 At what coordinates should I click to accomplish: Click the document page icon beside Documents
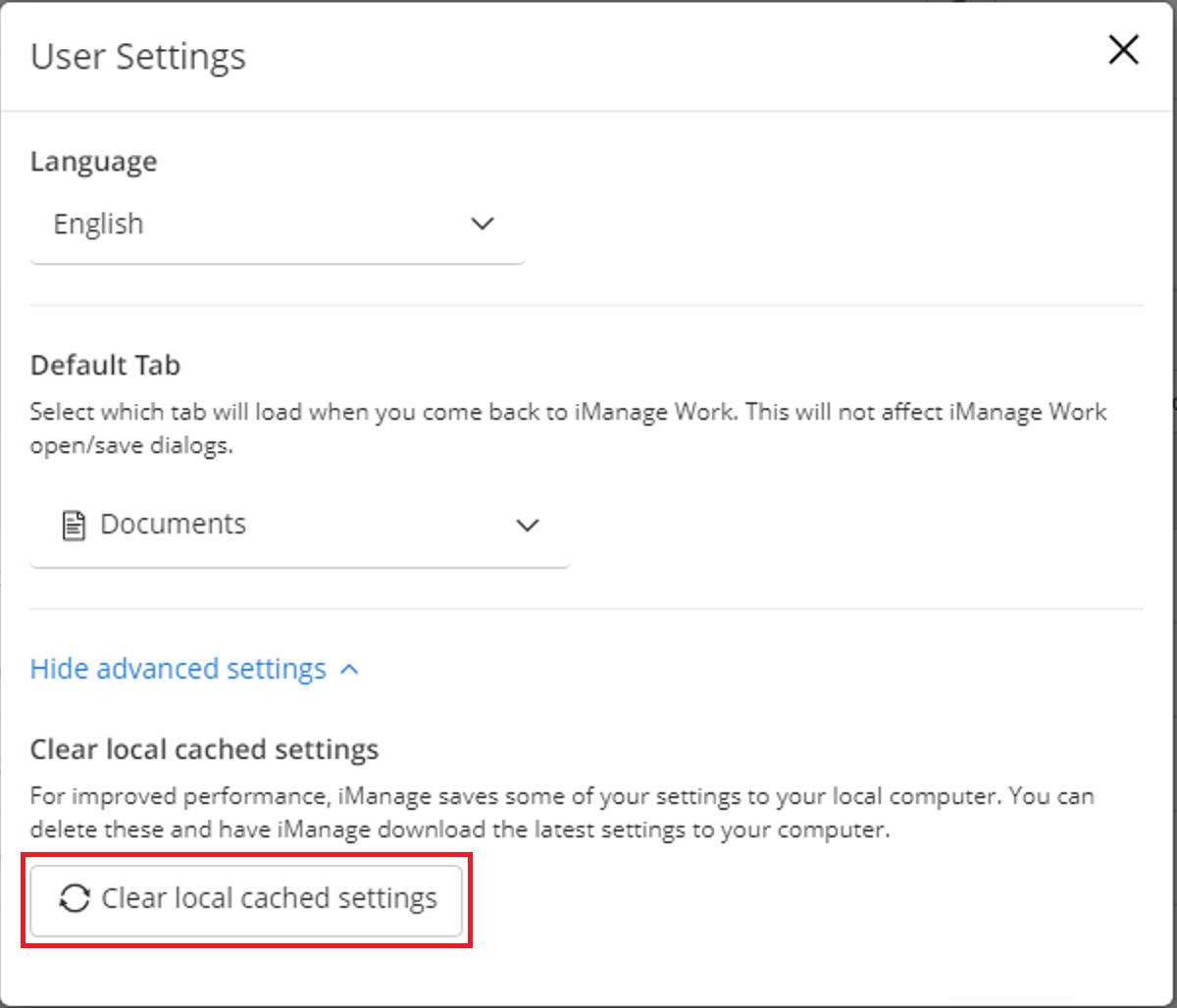click(74, 526)
